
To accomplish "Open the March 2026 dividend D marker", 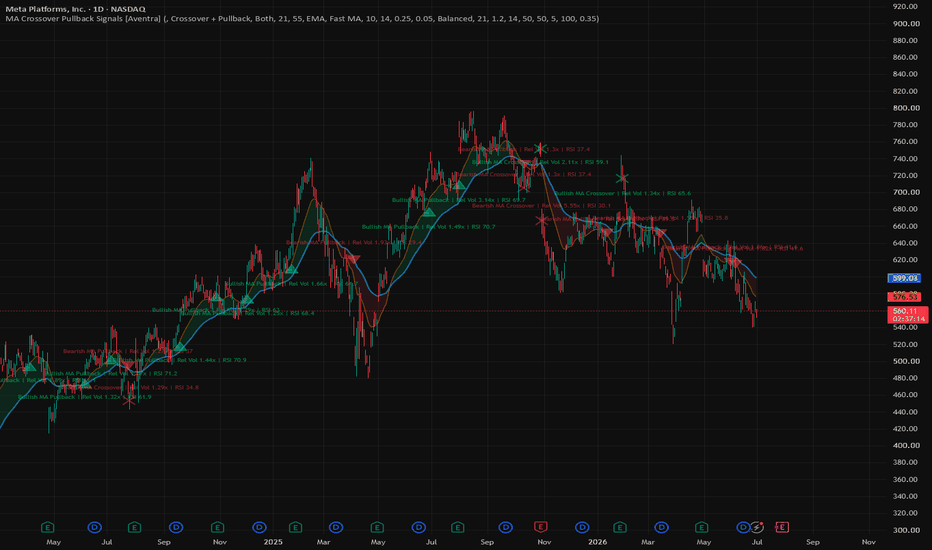I will click(662, 527).
